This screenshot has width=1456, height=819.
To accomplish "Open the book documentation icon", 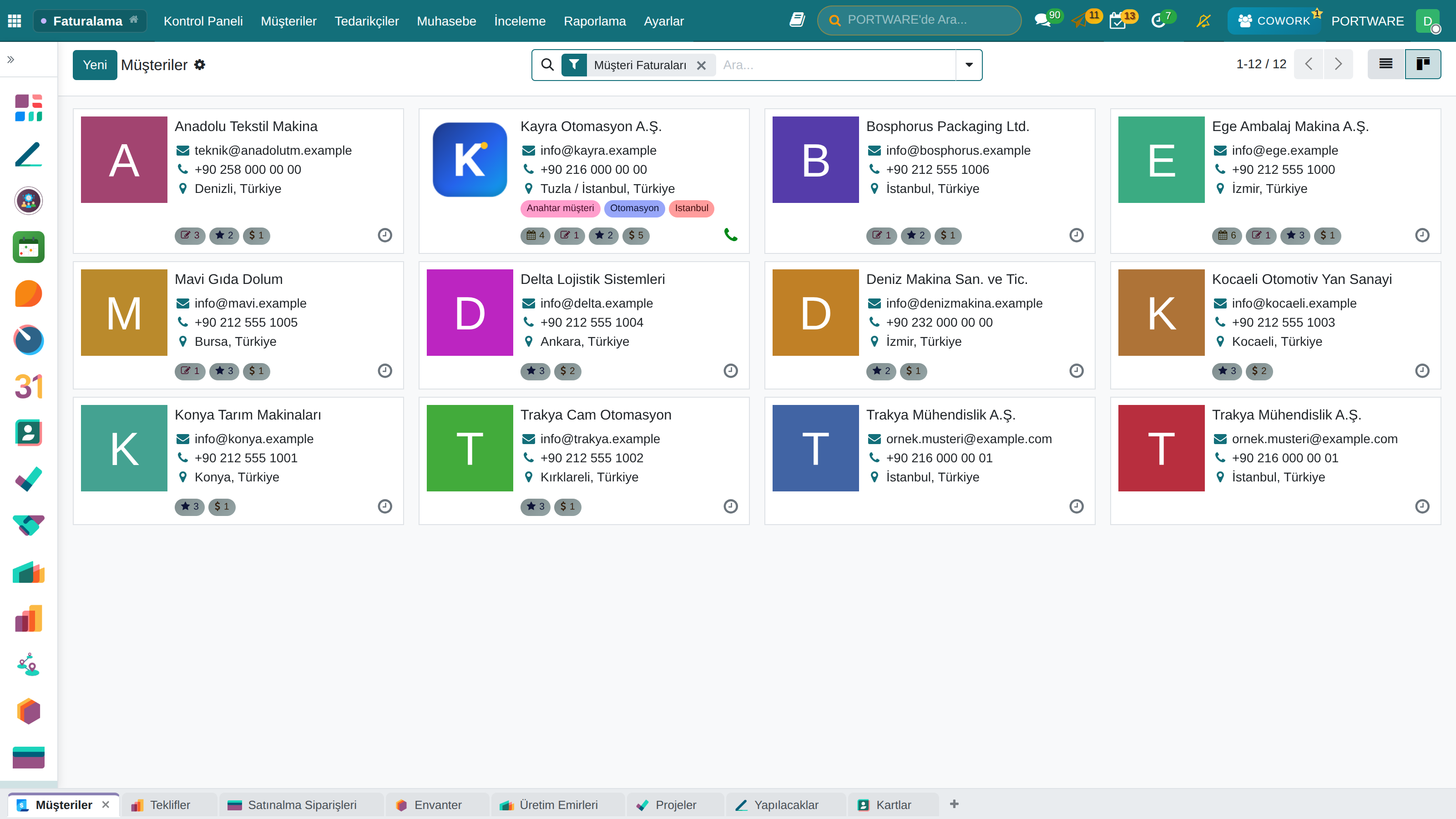I will (797, 20).
